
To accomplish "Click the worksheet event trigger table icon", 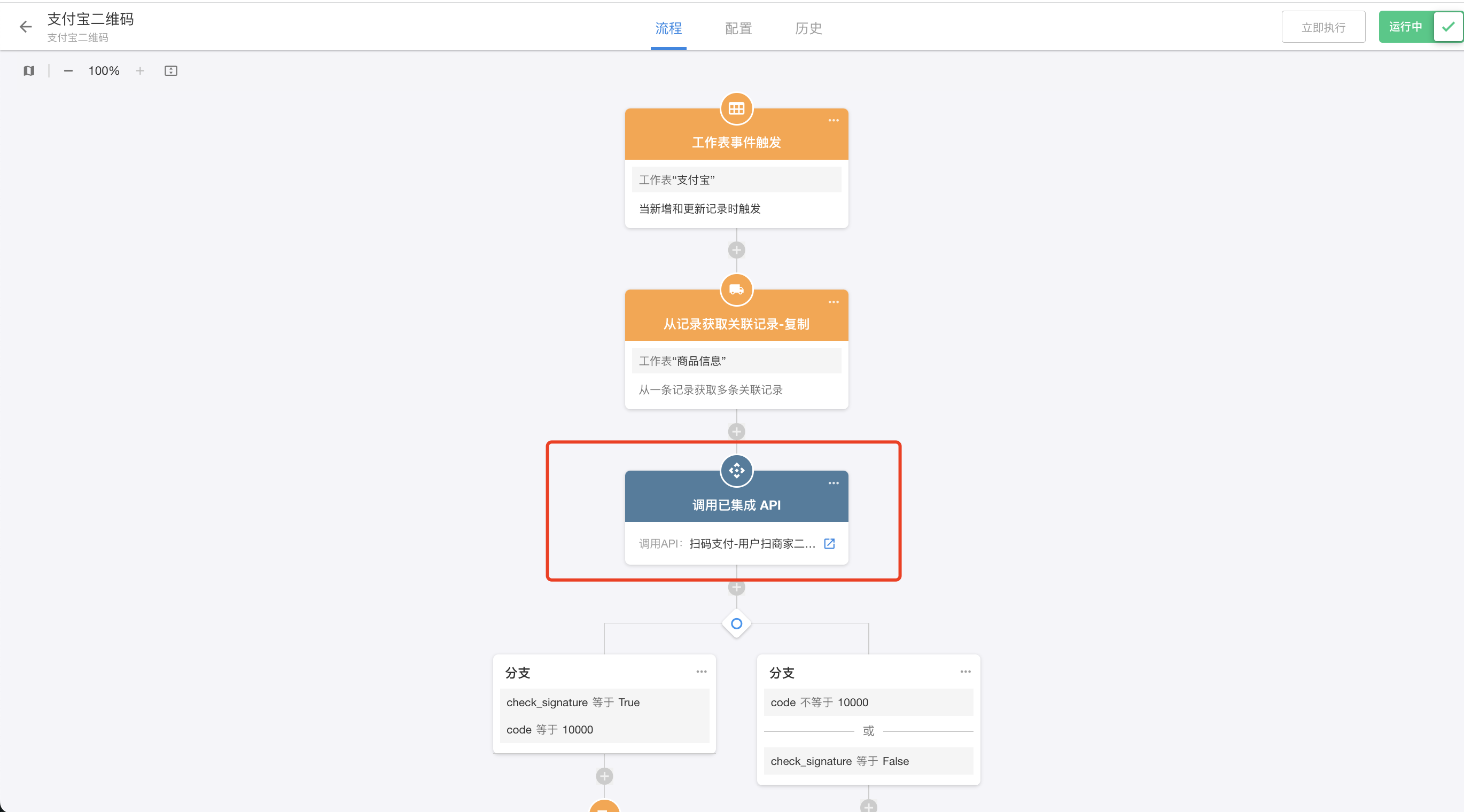I will point(736,108).
